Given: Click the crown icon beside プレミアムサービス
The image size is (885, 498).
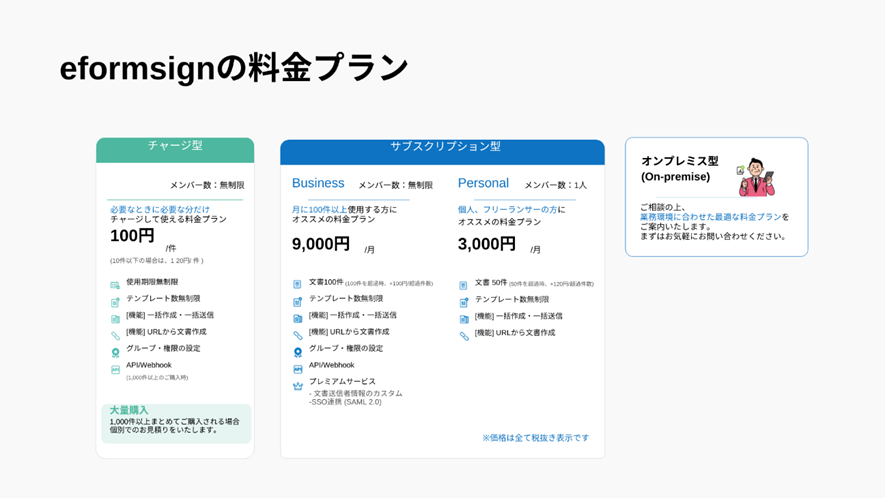Looking at the screenshot, I should (x=297, y=386).
